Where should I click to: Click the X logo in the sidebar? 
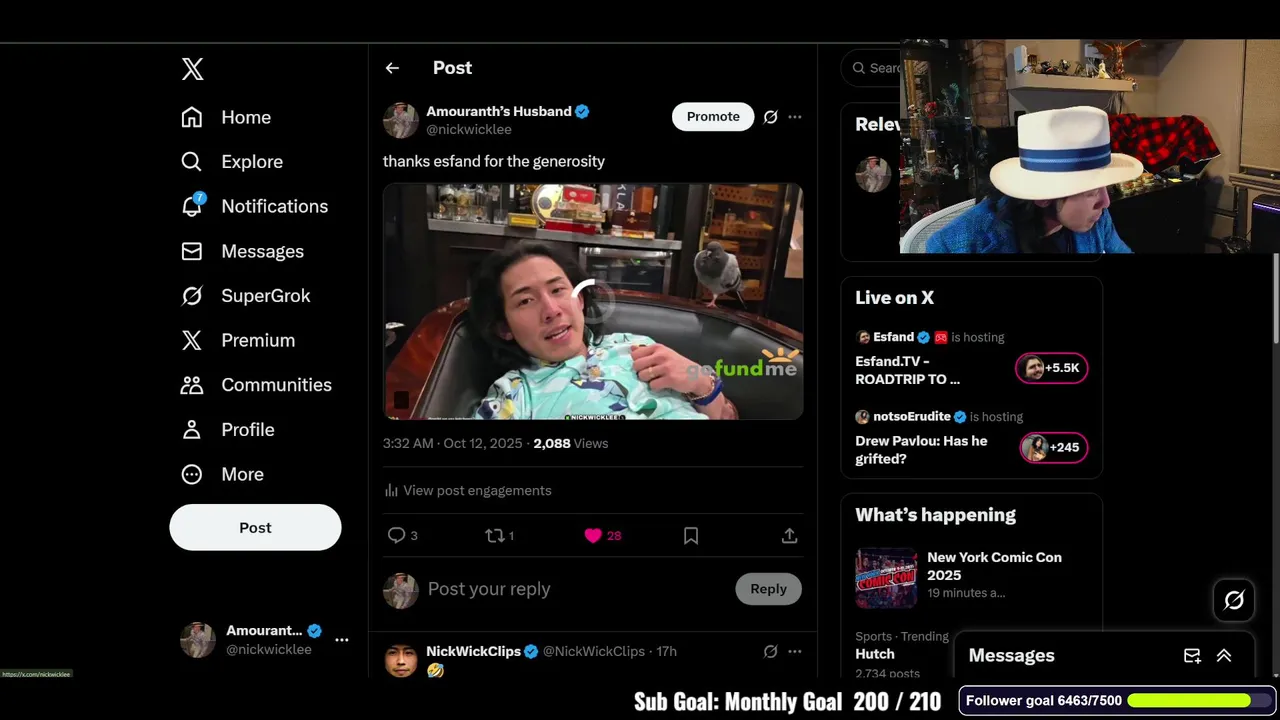(193, 69)
